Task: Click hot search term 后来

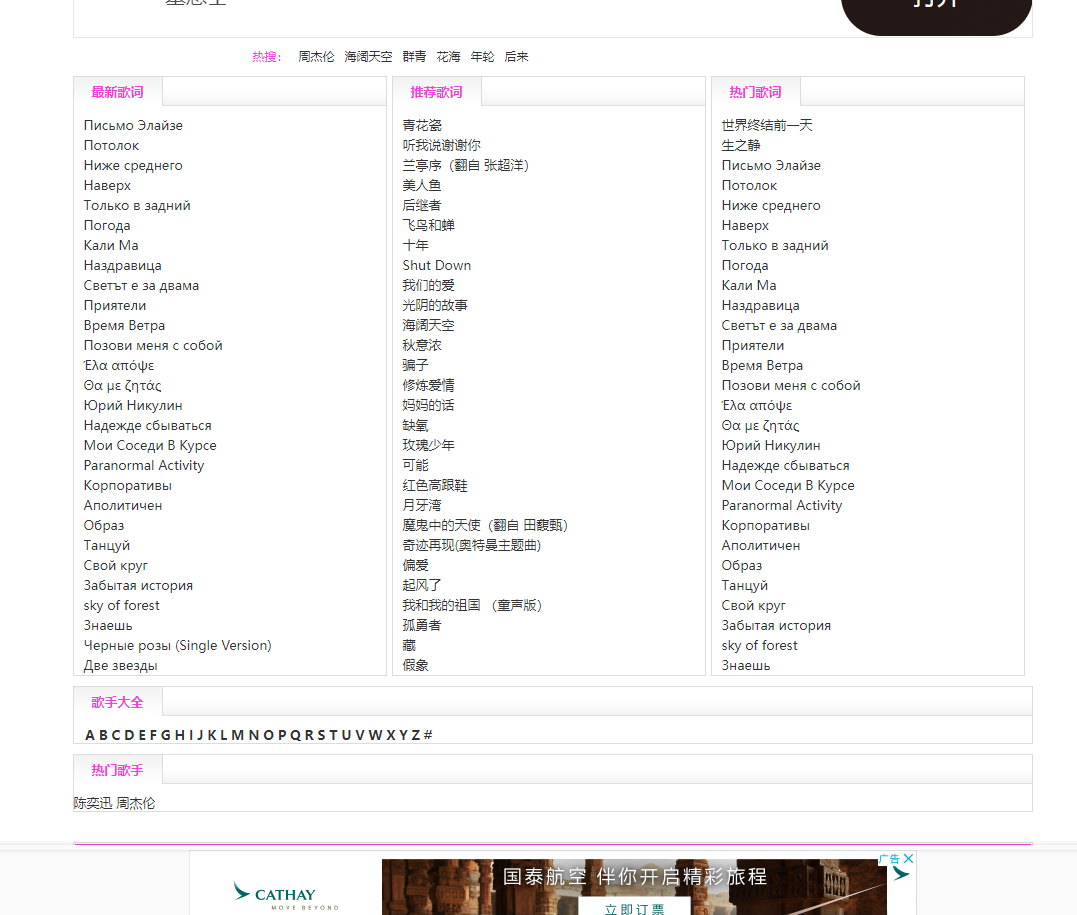Action: coord(517,57)
